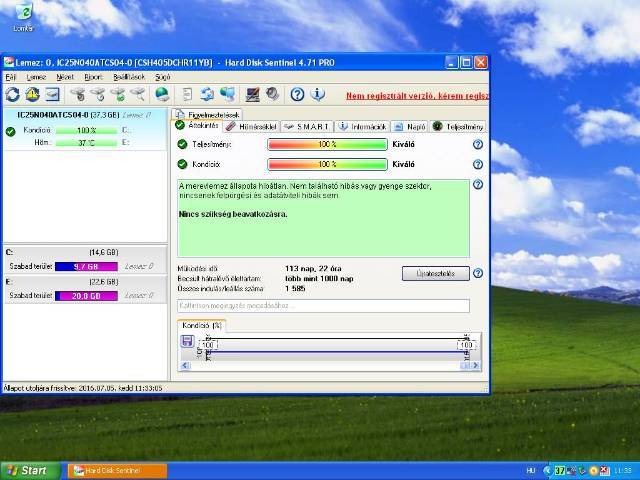Open the Beállítások menu
The height and width of the screenshot is (480, 640).
(x=128, y=76)
